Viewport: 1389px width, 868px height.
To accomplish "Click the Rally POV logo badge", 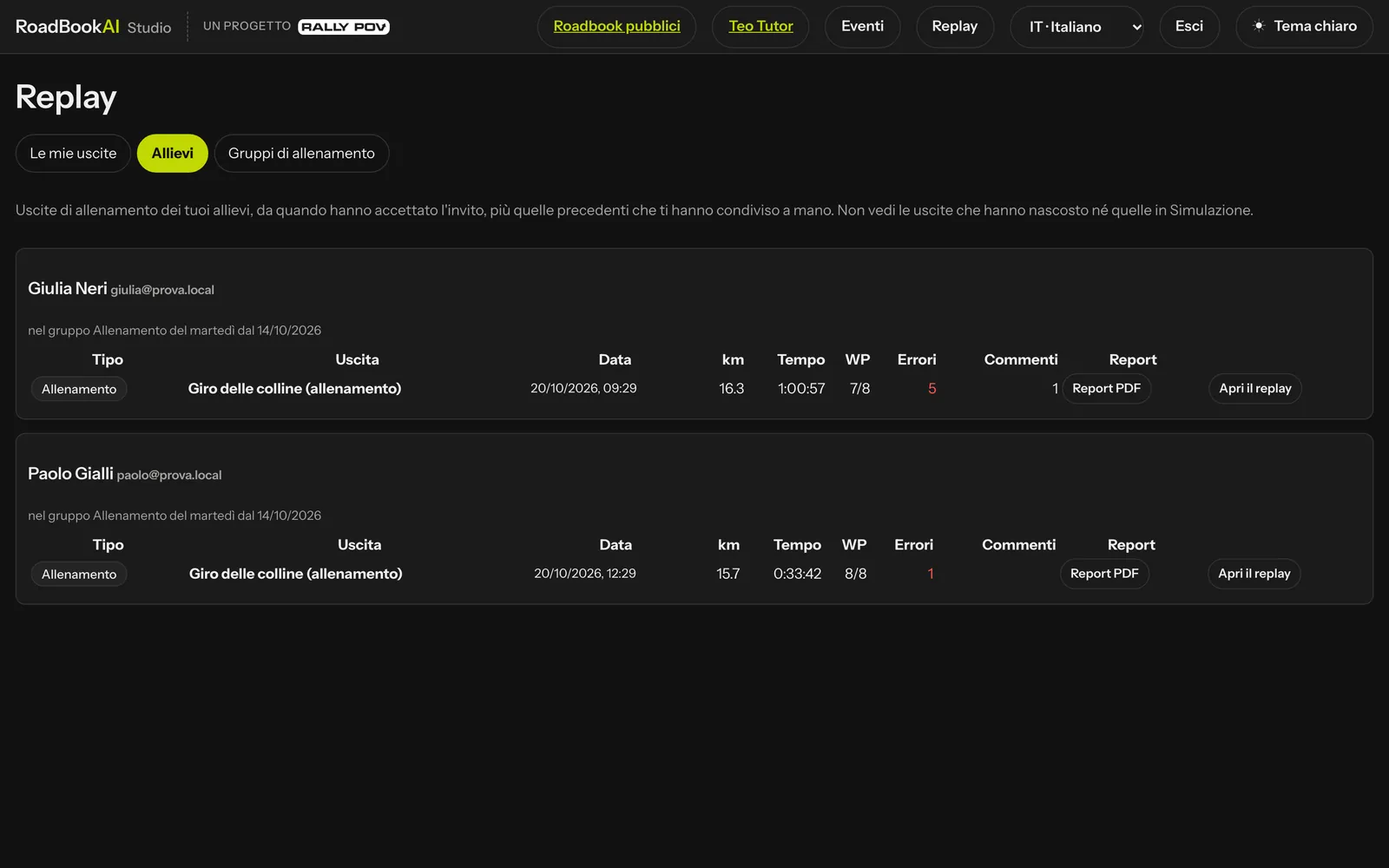I will tap(344, 27).
